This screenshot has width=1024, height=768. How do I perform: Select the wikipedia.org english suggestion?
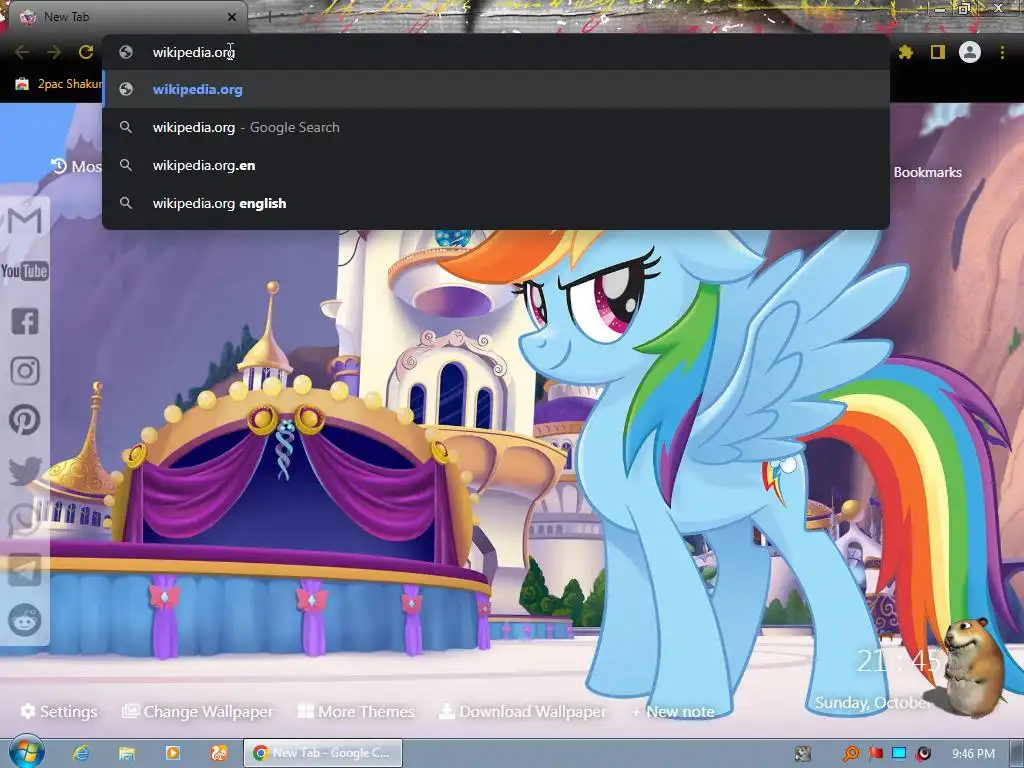(496, 203)
